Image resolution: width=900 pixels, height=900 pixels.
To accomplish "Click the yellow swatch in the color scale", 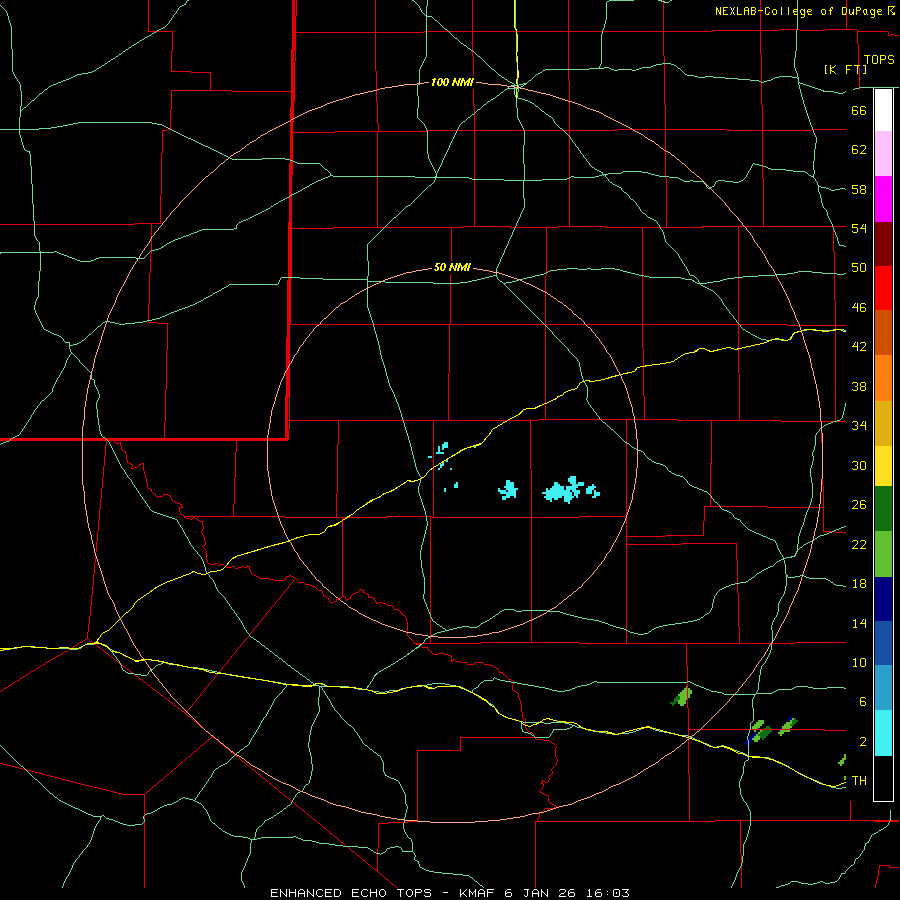I will pyautogui.click(x=883, y=466).
